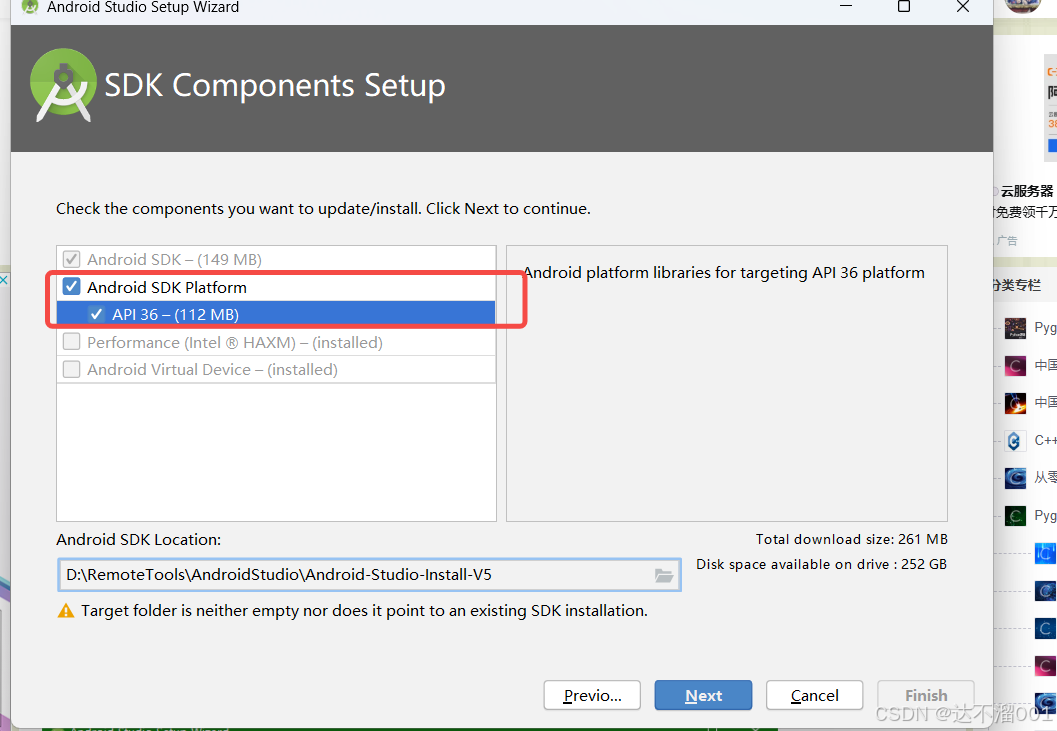Uncheck the API 36 component checkbox
The image size is (1057, 731).
point(96,314)
